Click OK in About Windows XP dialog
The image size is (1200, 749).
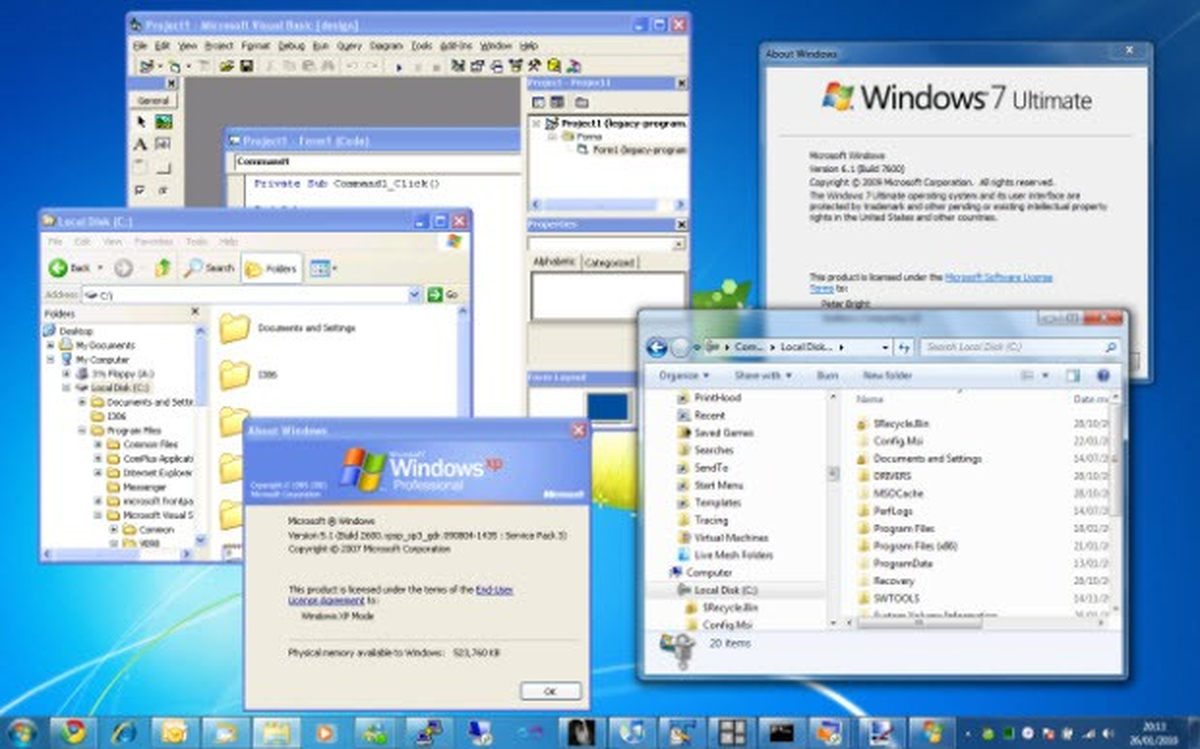[x=550, y=691]
